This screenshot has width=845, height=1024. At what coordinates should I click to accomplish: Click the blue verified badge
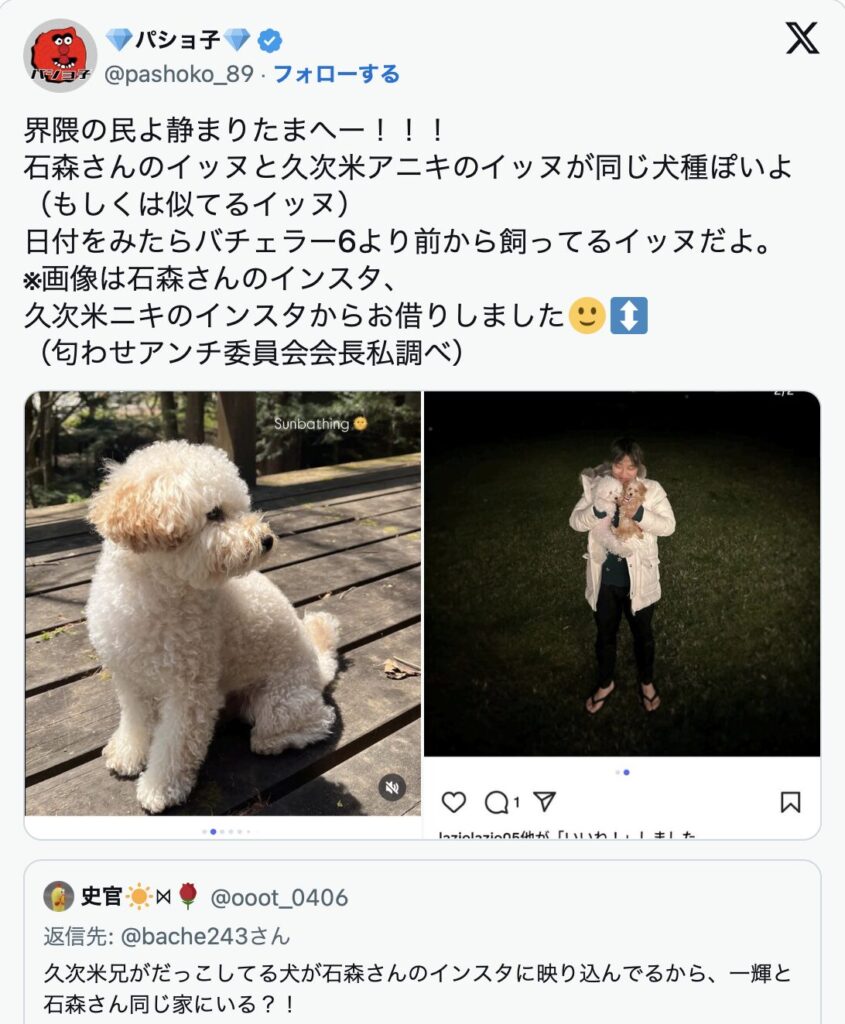(x=270, y=40)
